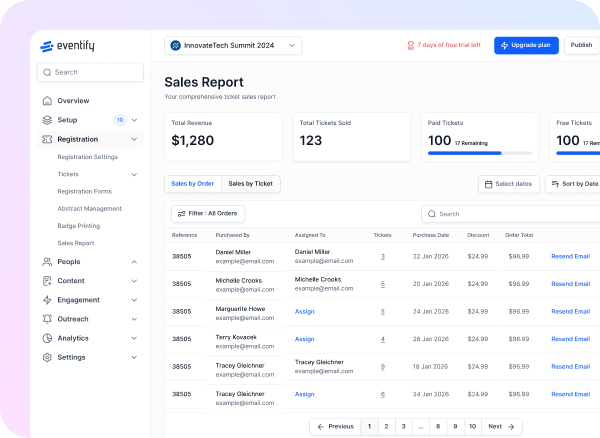
Task: Expand the Analytics section chevron
Action: pos(134,338)
